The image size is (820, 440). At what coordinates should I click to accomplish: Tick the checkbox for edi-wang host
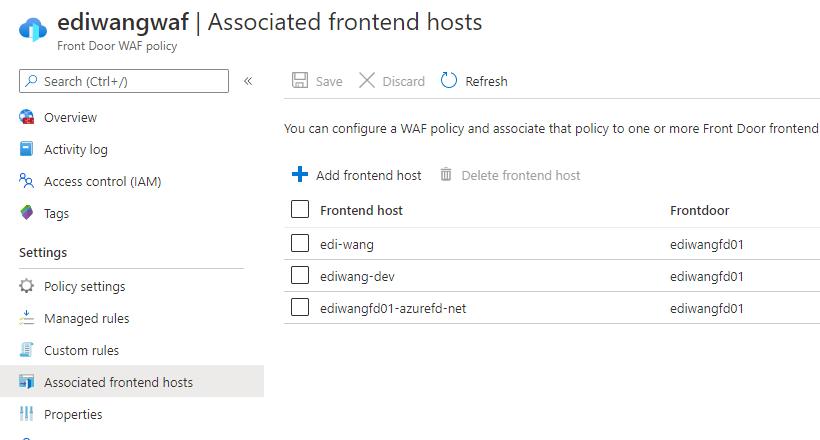click(300, 243)
